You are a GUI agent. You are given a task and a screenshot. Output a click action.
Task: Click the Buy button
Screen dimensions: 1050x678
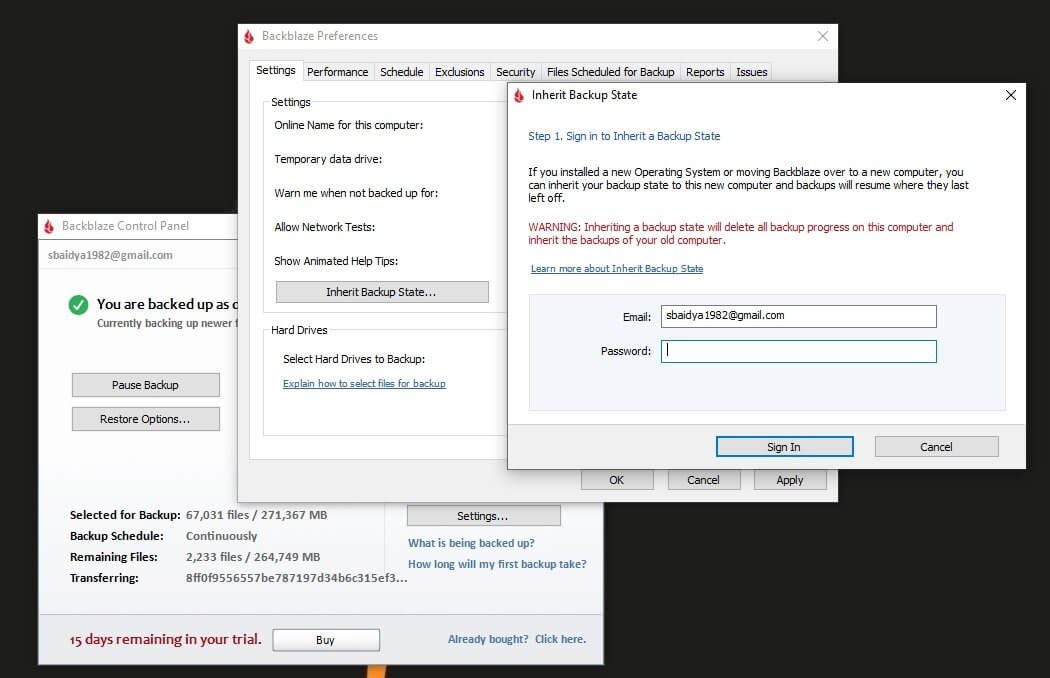tap(325, 640)
